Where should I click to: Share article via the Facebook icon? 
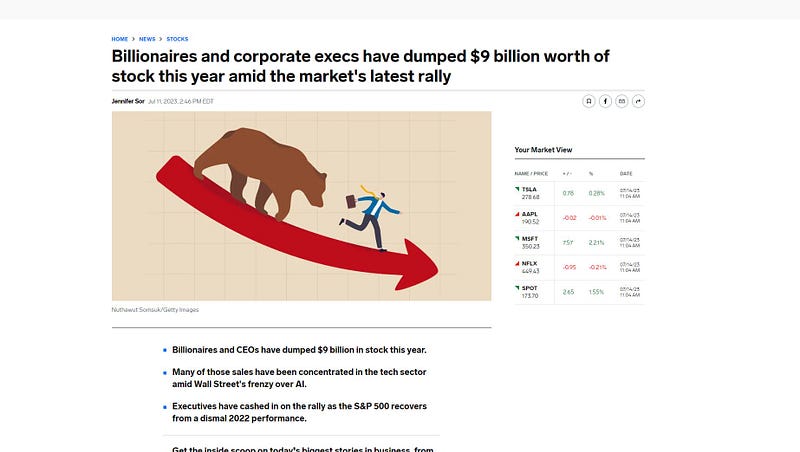pyautogui.click(x=605, y=102)
